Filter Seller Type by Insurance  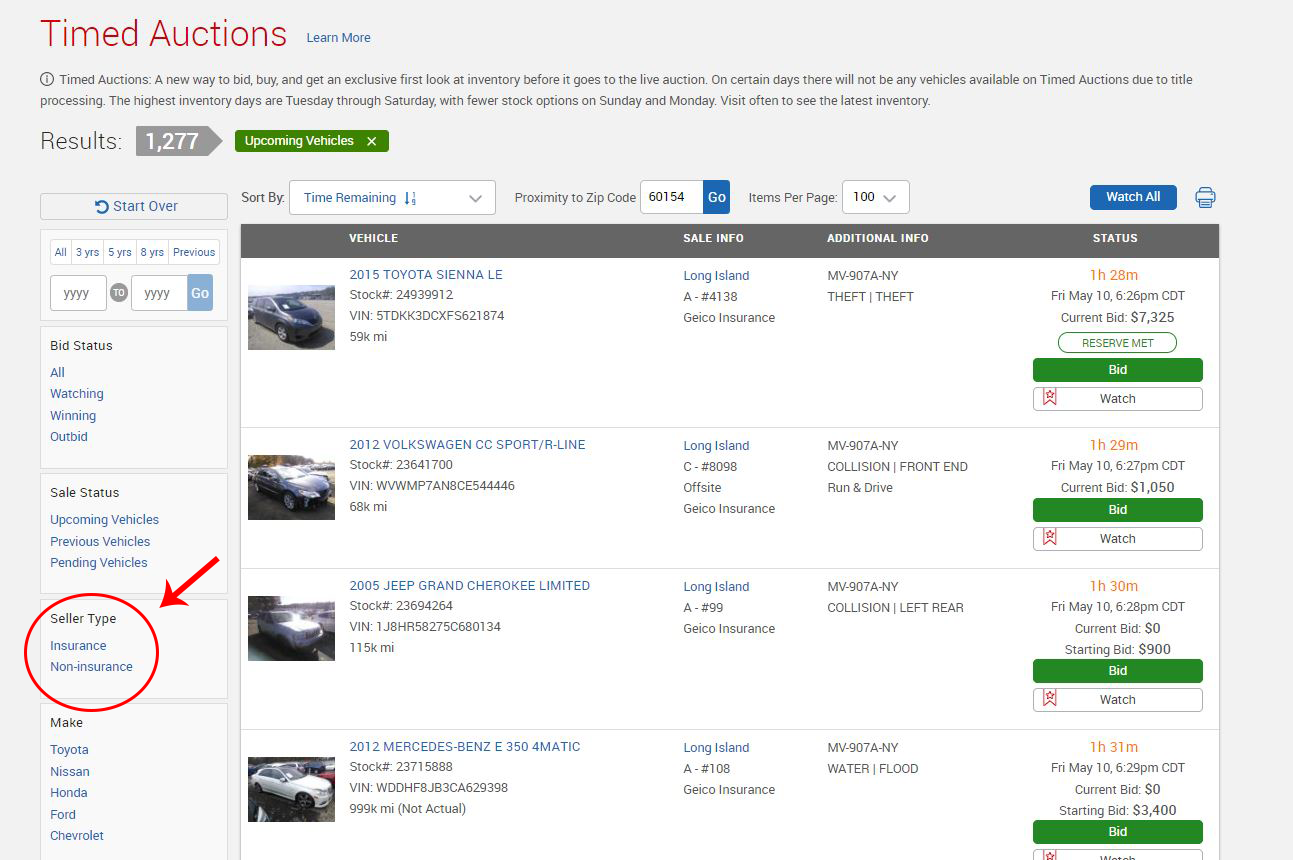click(x=78, y=646)
